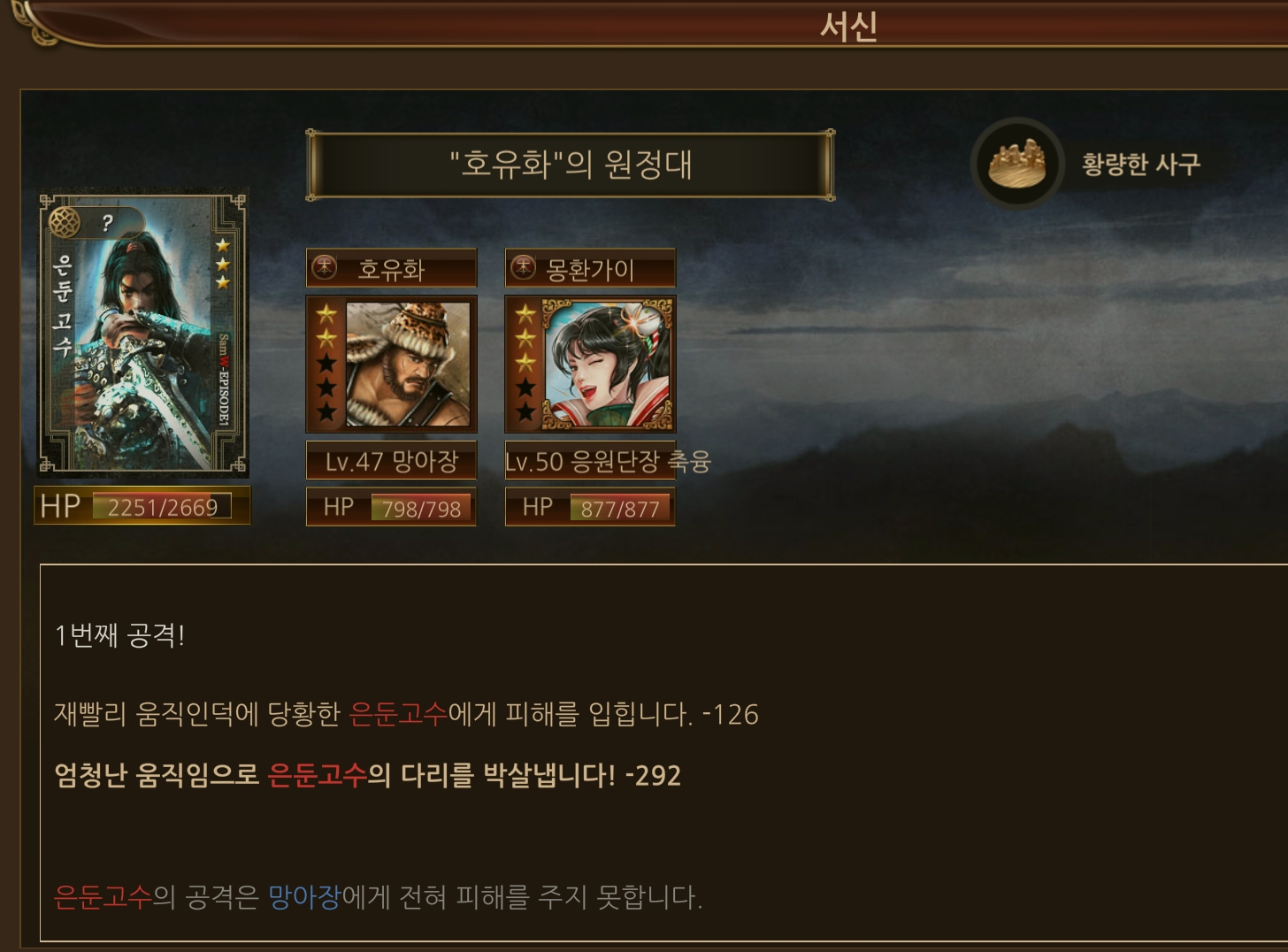The width and height of the screenshot is (1288, 952).
Task: Click the 은둔고수 HP bar 2251/2669
Action: pyautogui.click(x=142, y=505)
